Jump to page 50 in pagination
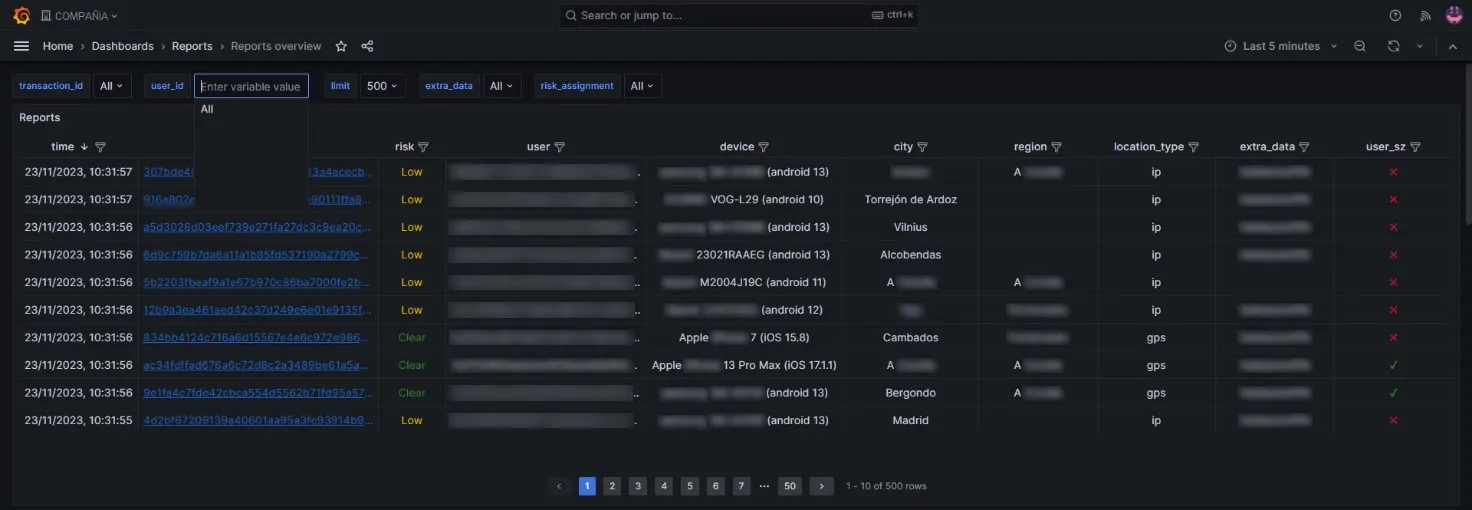 [790, 486]
